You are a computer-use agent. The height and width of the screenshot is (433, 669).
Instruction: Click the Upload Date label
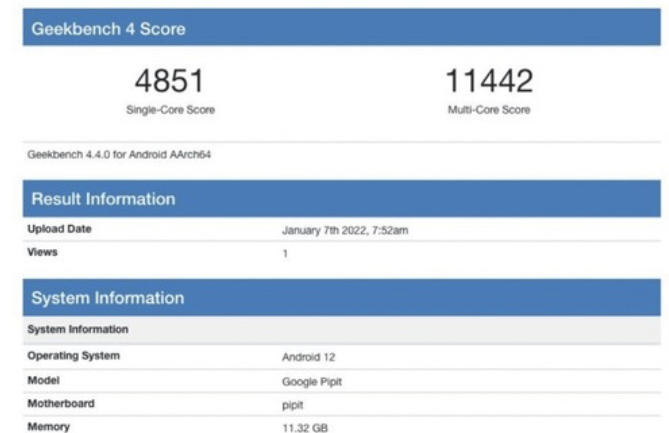[59, 229]
